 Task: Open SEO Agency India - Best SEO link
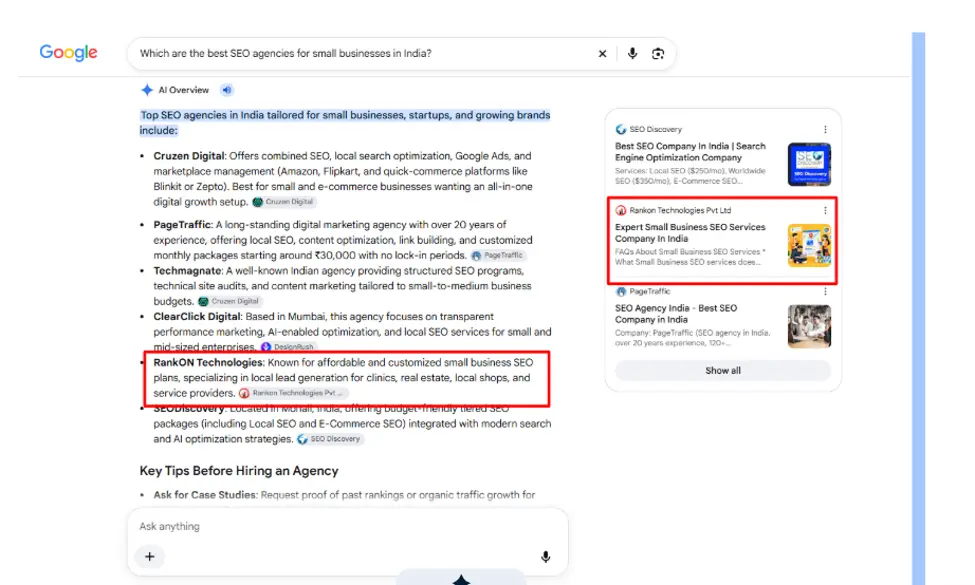tap(676, 313)
